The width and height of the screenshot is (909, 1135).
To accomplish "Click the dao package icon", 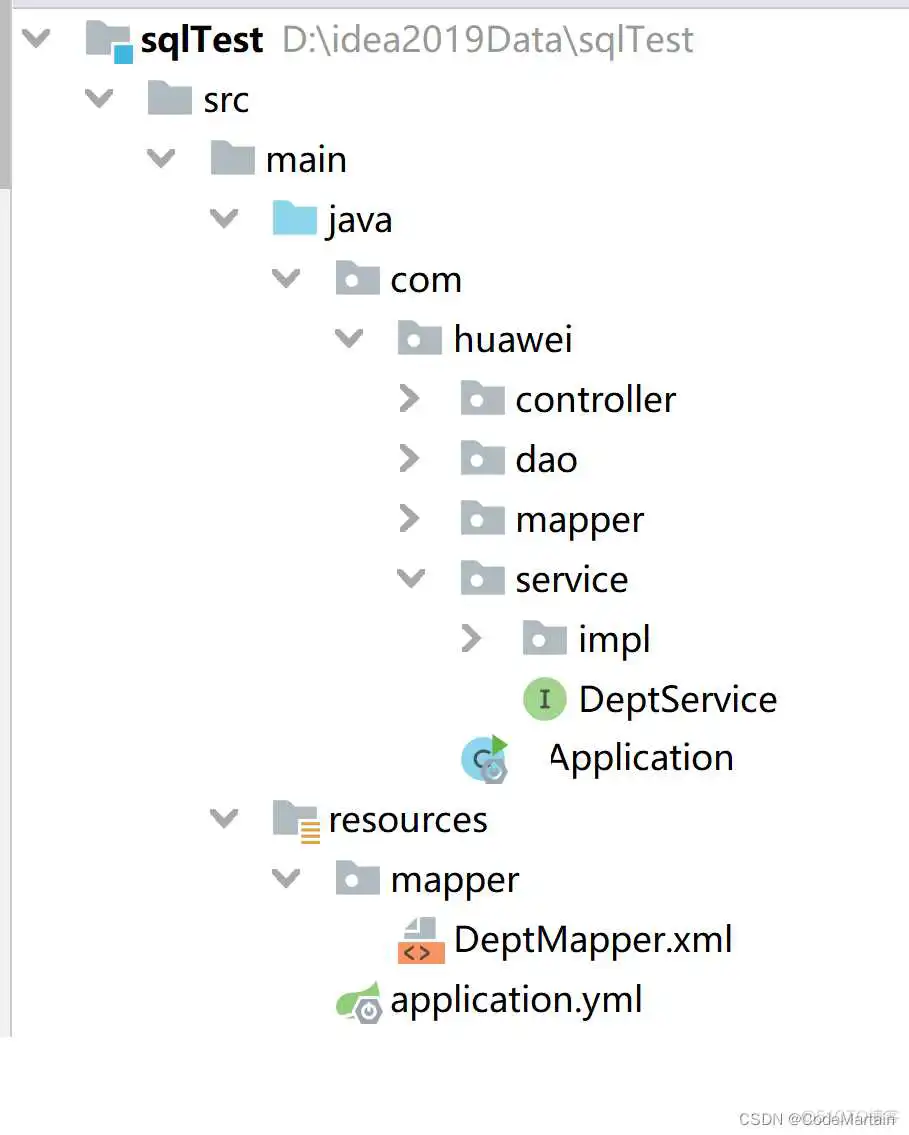I will (x=483, y=459).
